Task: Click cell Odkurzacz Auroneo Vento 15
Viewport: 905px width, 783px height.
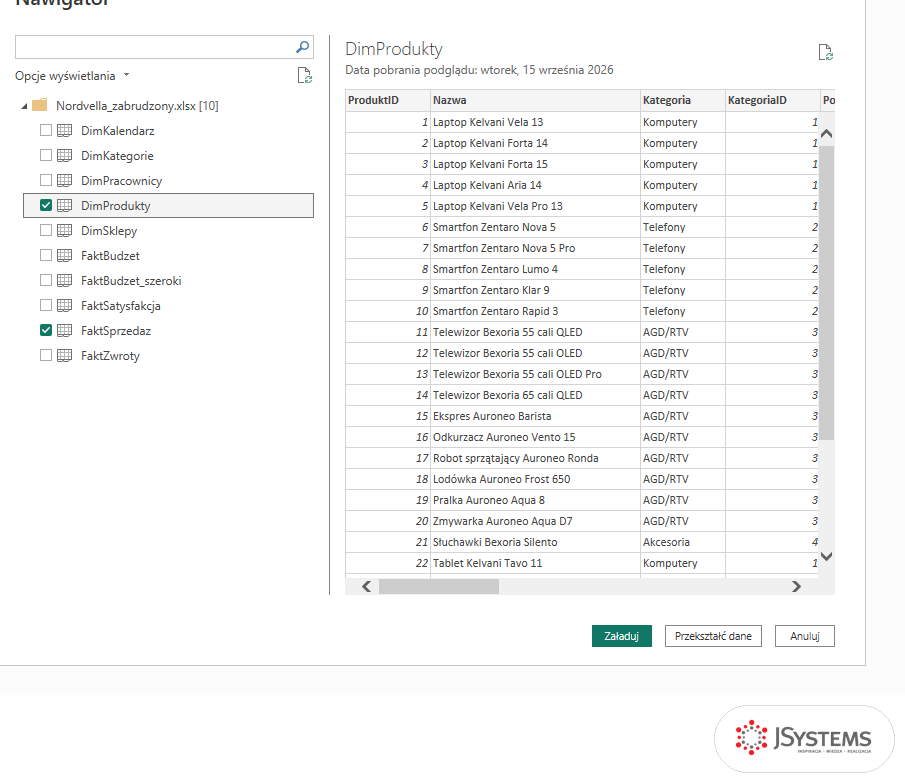Action: (535, 437)
